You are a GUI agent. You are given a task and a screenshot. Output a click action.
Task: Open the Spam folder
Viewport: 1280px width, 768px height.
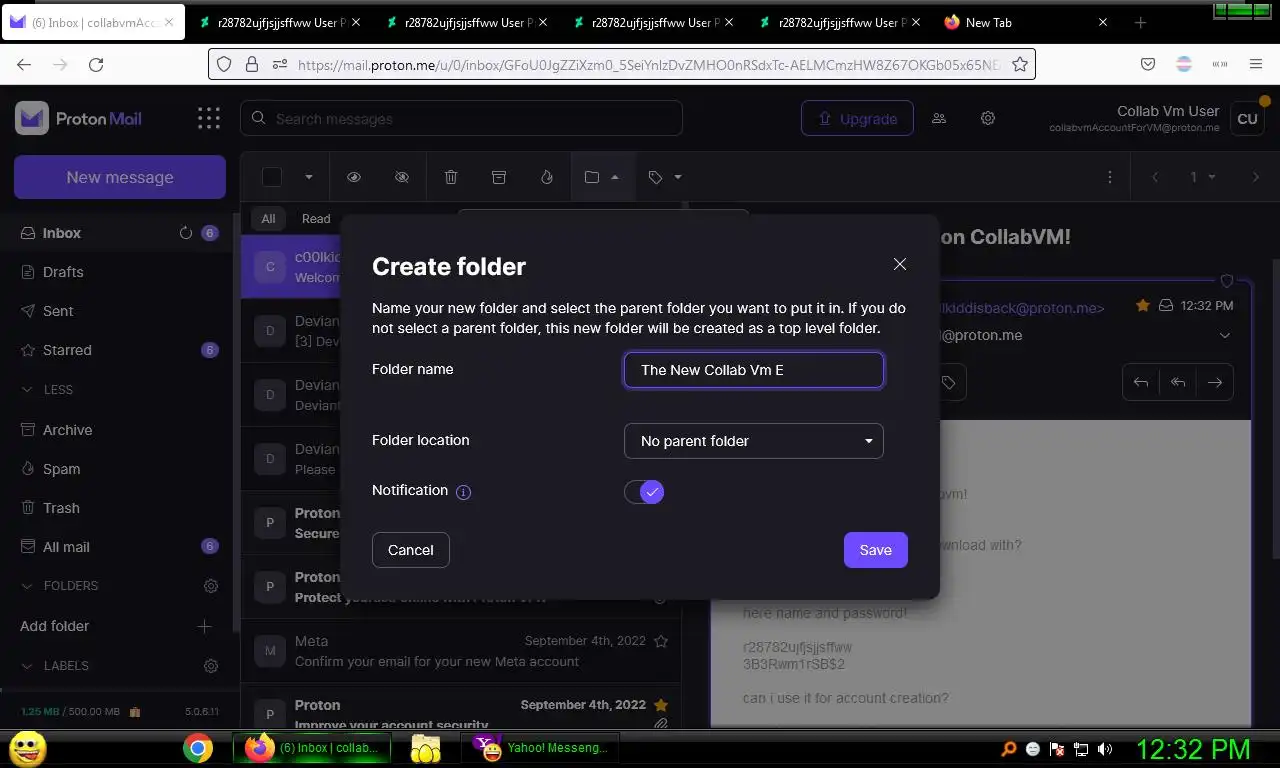(x=61, y=469)
